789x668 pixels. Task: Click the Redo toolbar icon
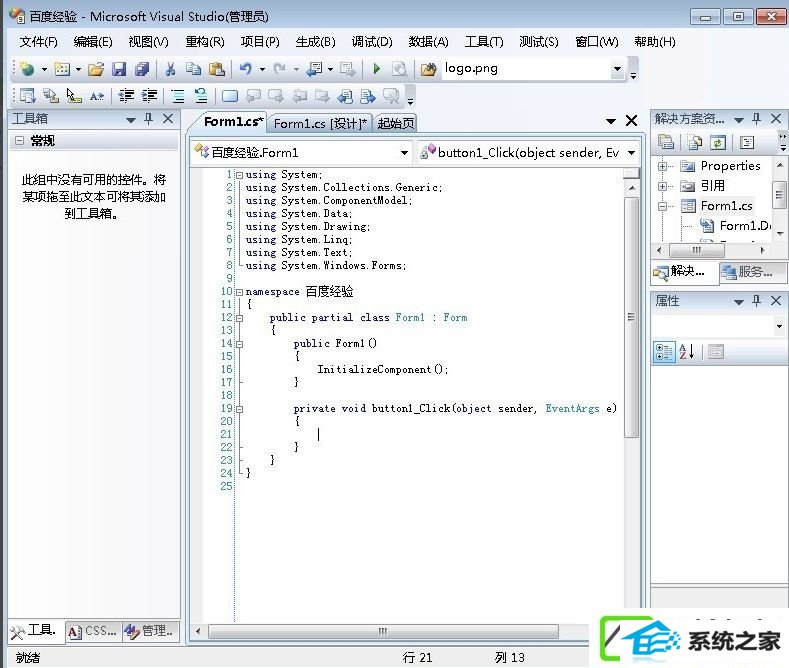[280, 69]
